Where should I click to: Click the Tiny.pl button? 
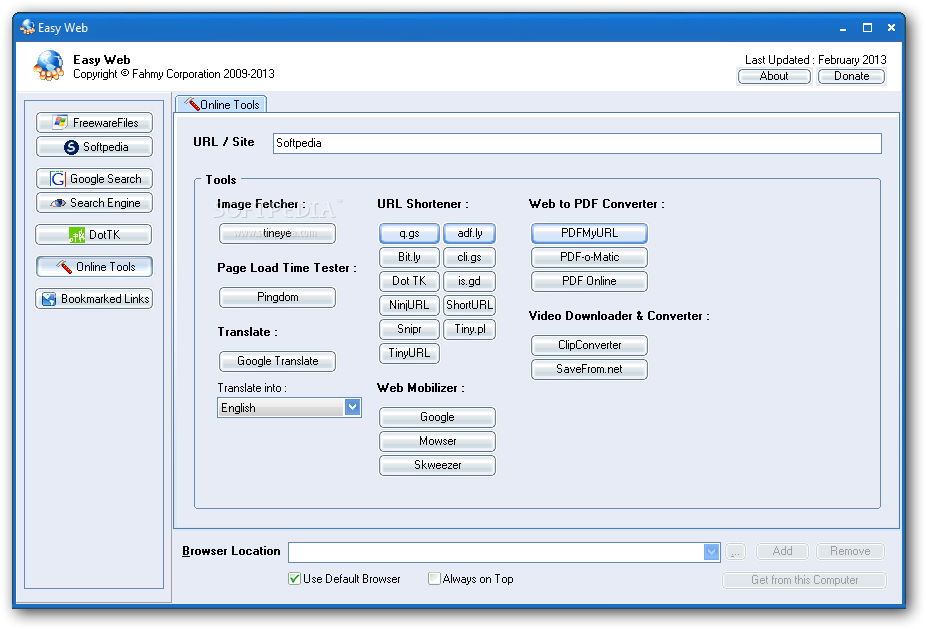[x=469, y=329]
